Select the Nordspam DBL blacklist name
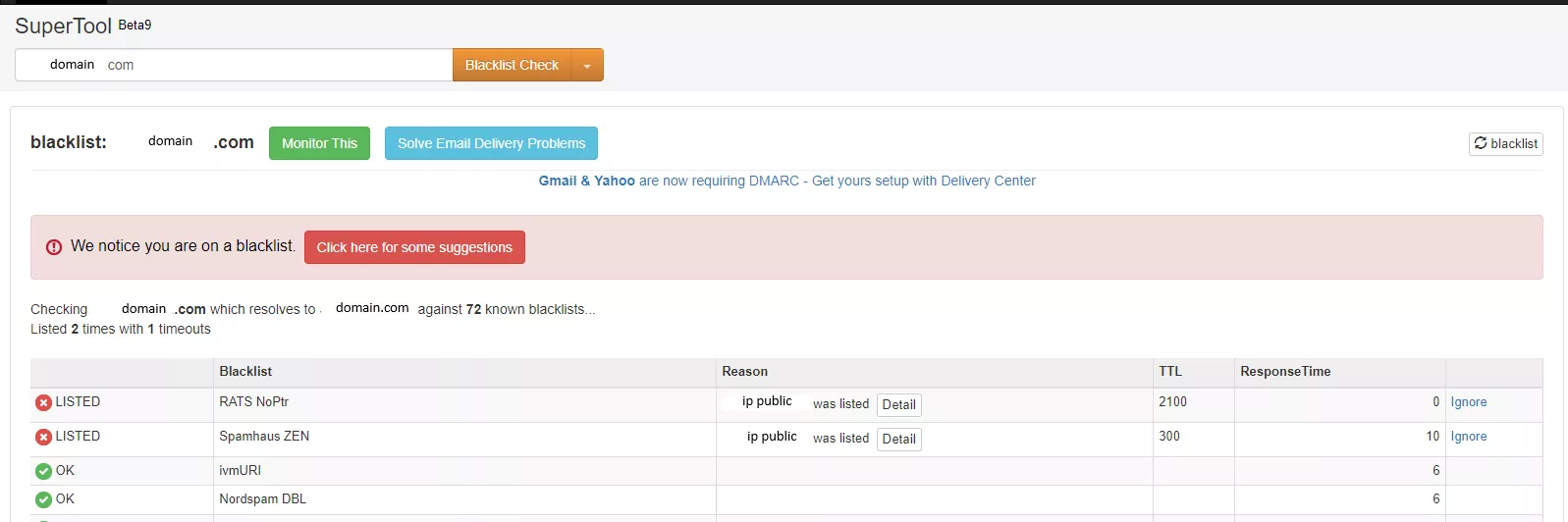 (x=262, y=498)
